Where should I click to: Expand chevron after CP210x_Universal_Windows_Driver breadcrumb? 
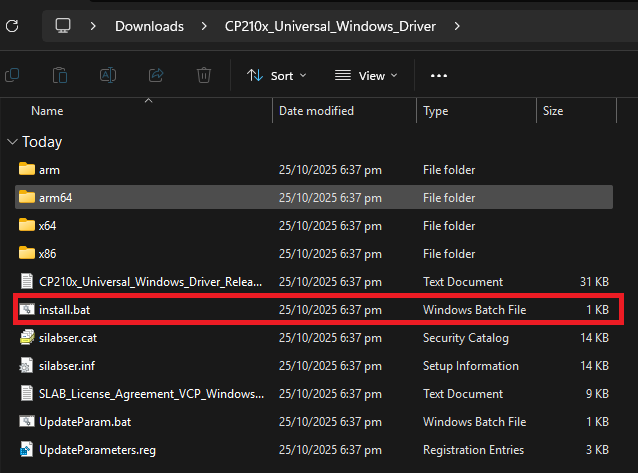point(457,26)
